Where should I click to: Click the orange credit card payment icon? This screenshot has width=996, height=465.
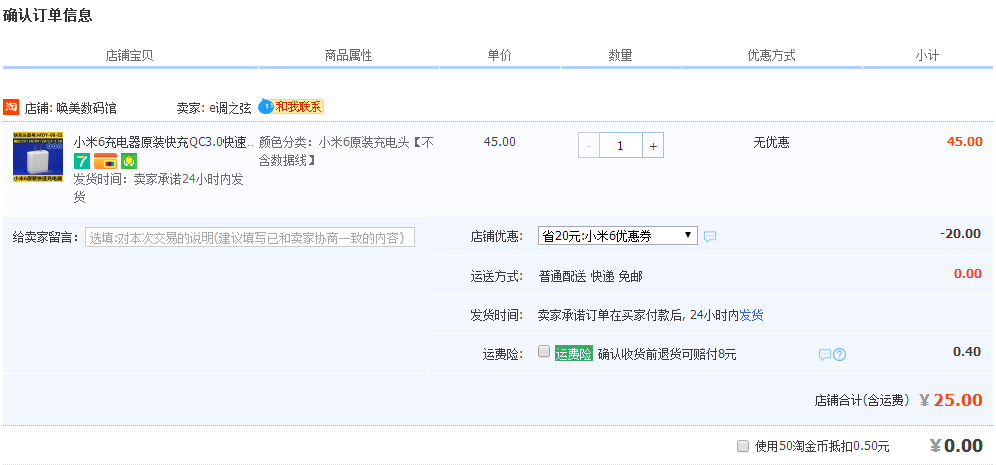click(105, 161)
